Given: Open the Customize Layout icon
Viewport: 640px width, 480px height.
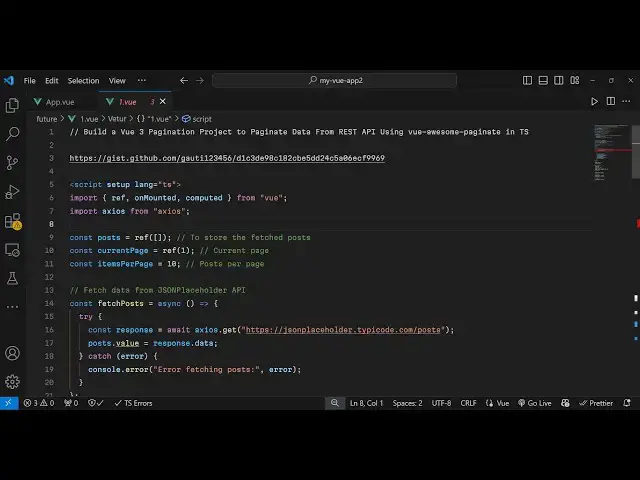Looking at the screenshot, I should click(575, 80).
